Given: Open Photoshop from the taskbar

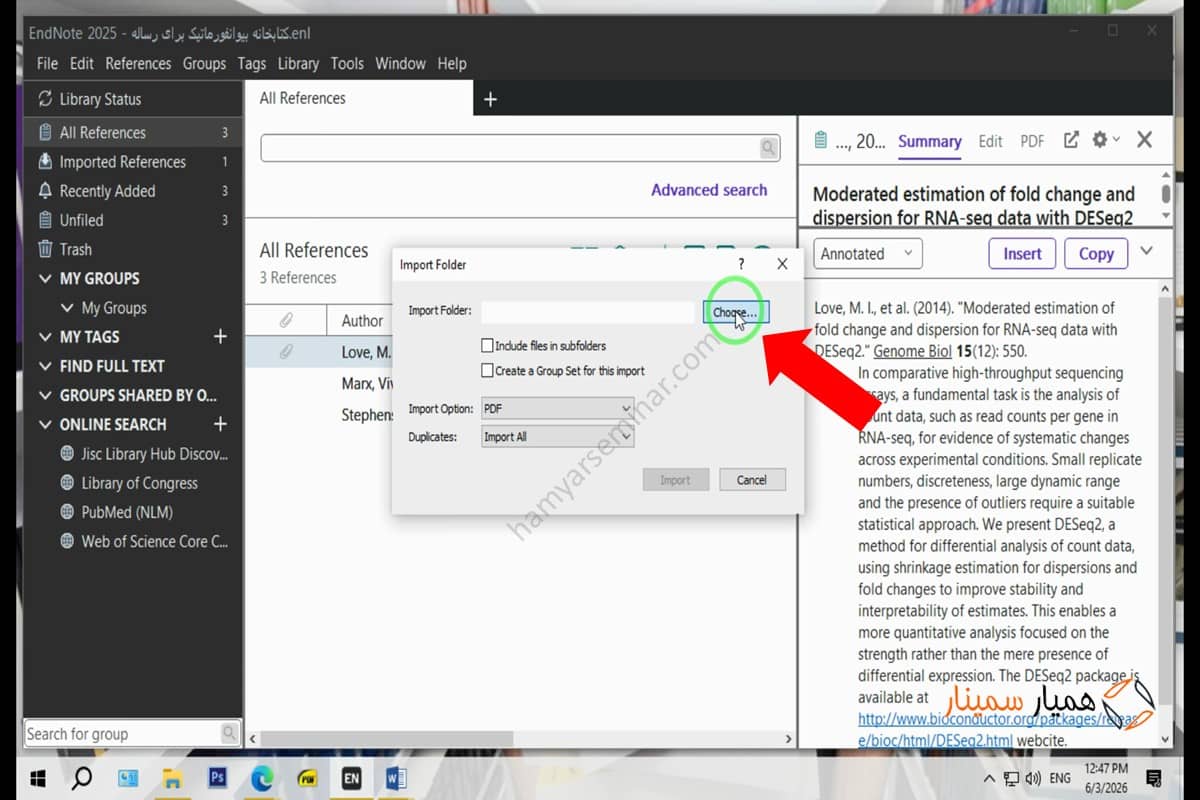Looking at the screenshot, I should click(217, 777).
